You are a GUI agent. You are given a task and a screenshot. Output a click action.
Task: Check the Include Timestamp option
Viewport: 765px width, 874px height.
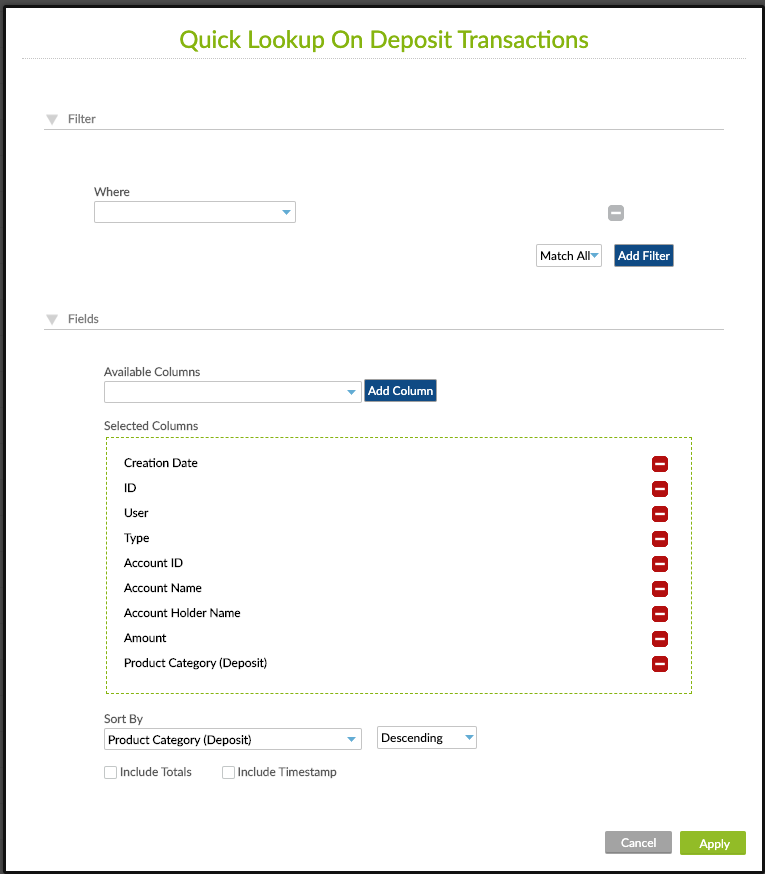(x=228, y=772)
